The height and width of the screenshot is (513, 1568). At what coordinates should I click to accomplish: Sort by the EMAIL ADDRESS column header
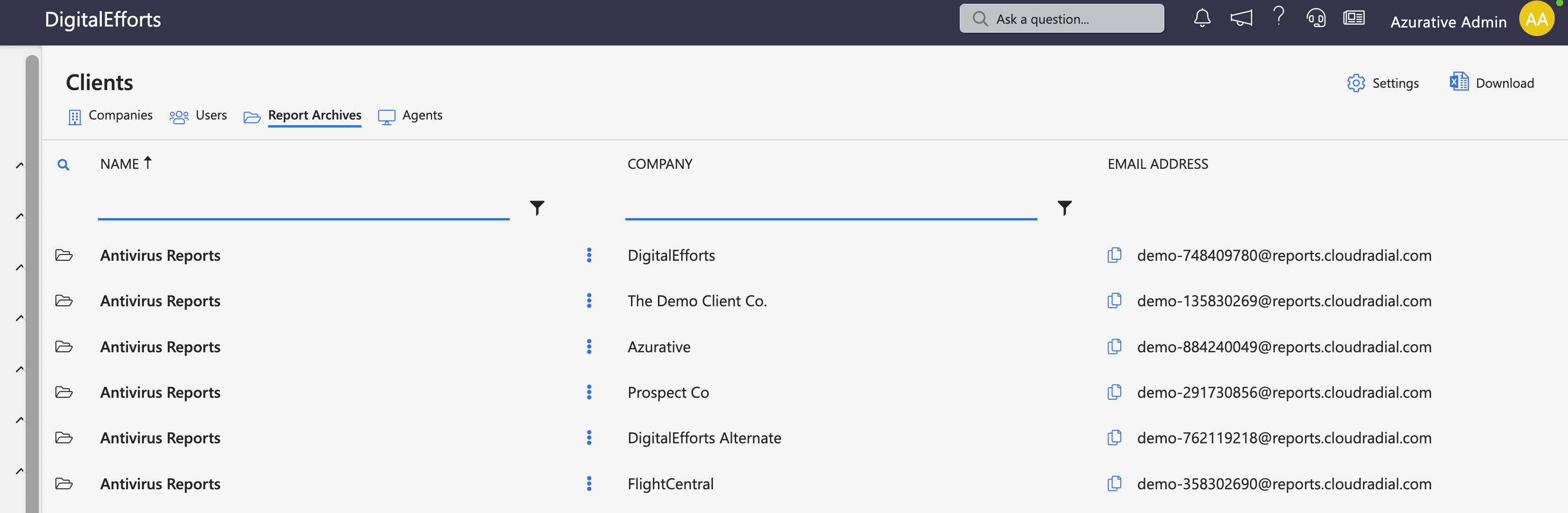pyautogui.click(x=1157, y=164)
